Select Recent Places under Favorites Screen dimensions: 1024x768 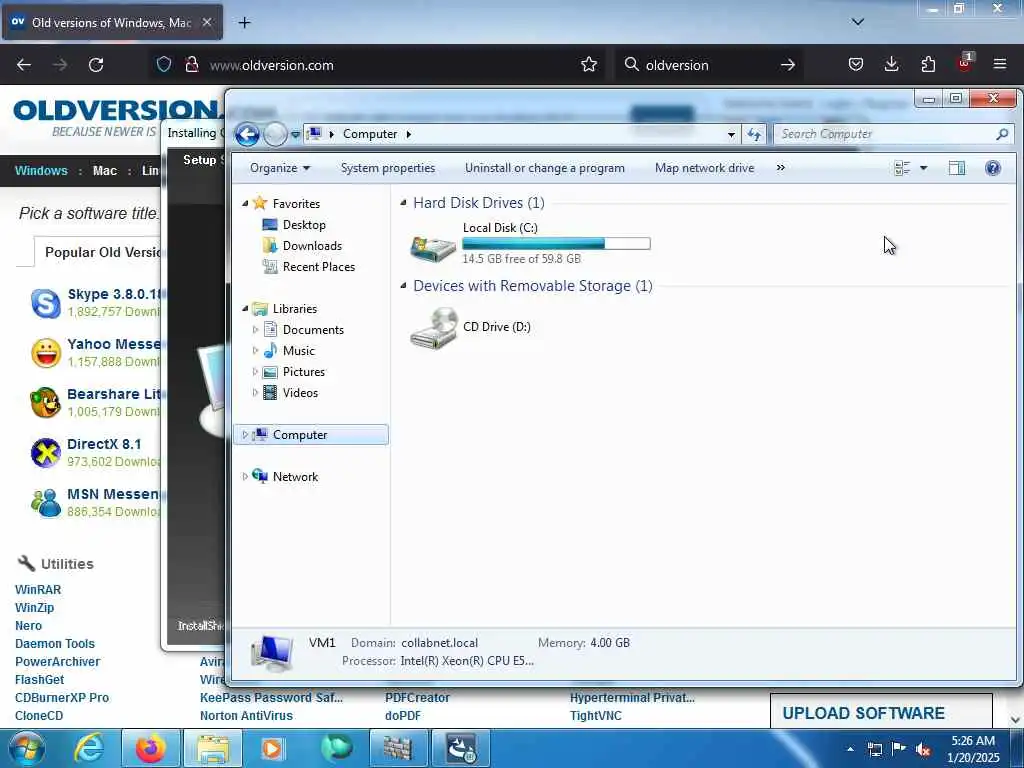pos(319,266)
